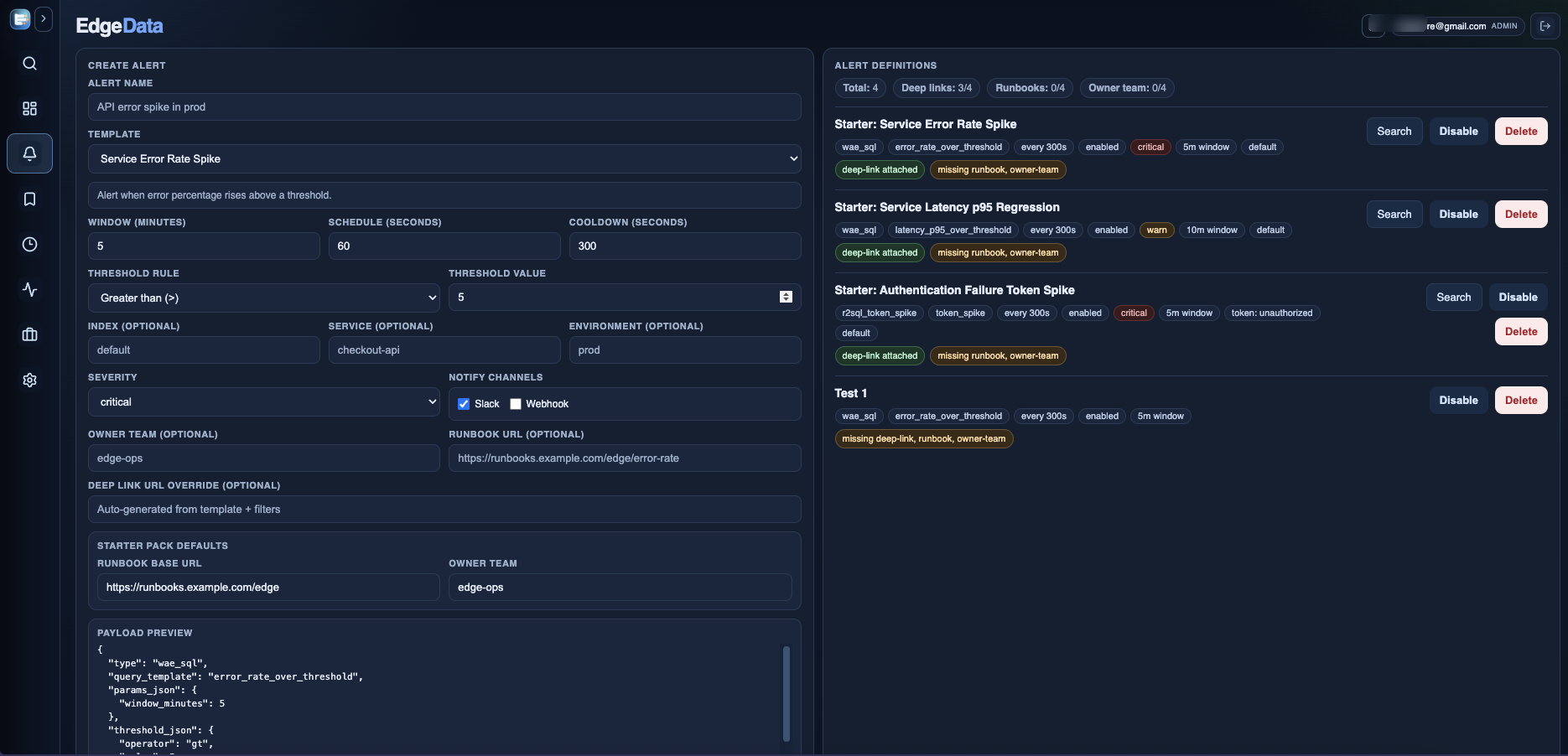Open the briefcase icon in the sidebar
The width and height of the screenshot is (1568, 756).
click(x=29, y=334)
